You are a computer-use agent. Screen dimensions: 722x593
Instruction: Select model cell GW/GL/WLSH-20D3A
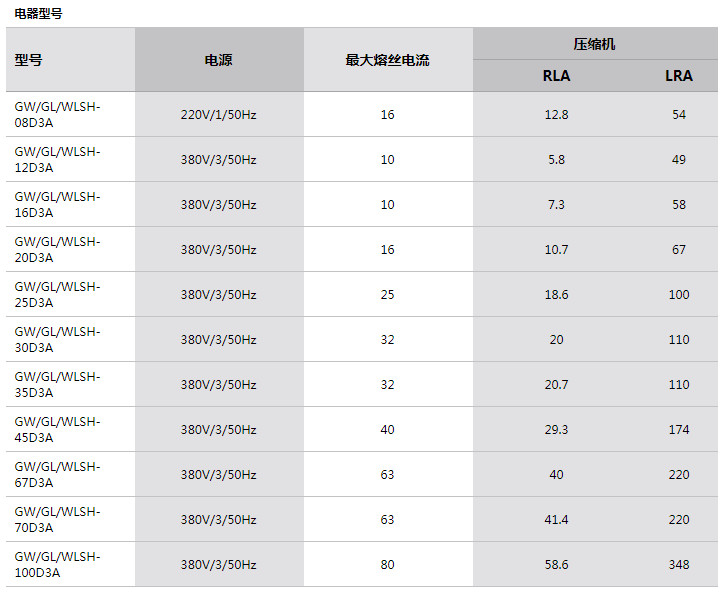click(58, 249)
